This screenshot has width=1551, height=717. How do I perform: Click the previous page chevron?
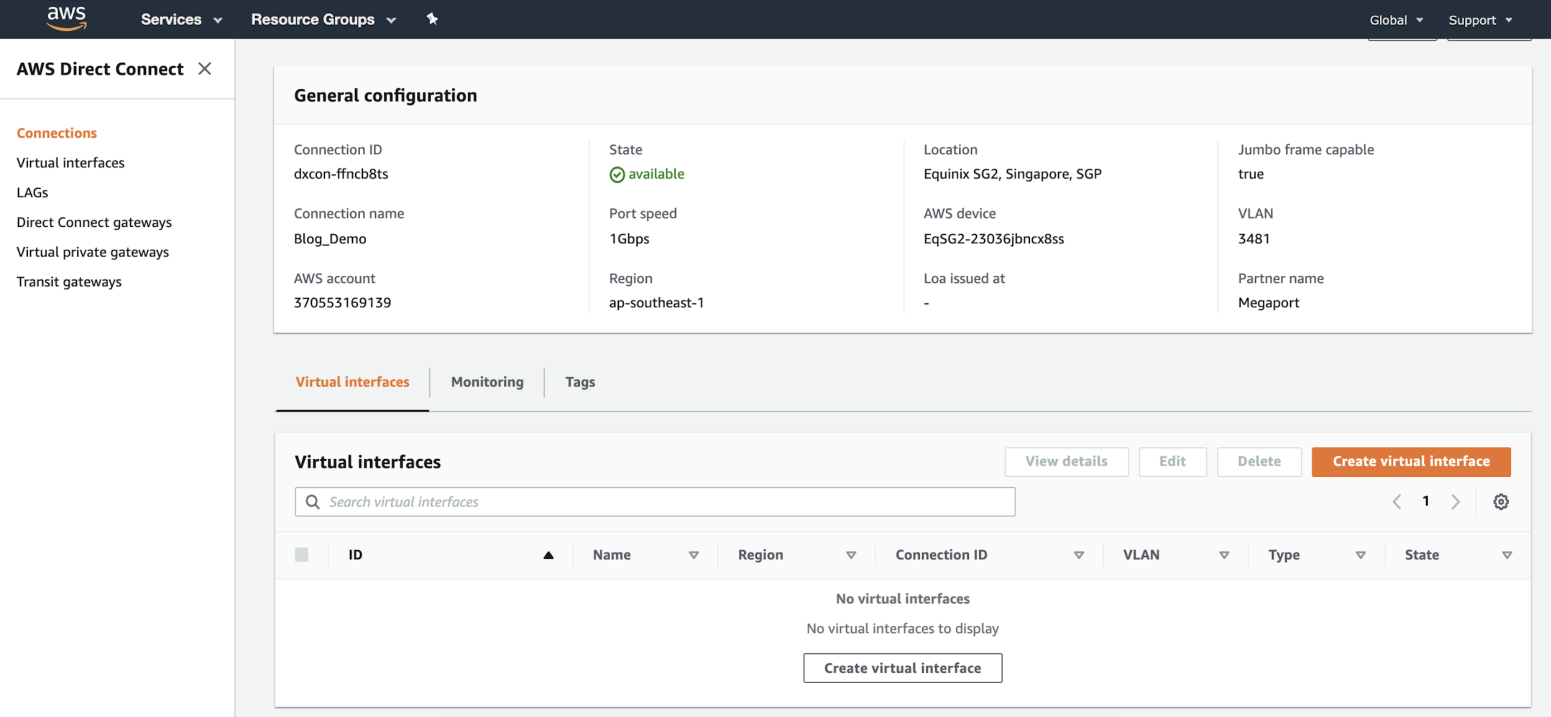[1396, 501]
